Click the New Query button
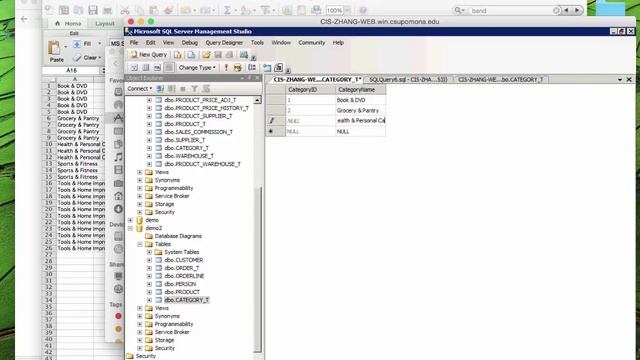640x360 pixels. [x=149, y=55]
